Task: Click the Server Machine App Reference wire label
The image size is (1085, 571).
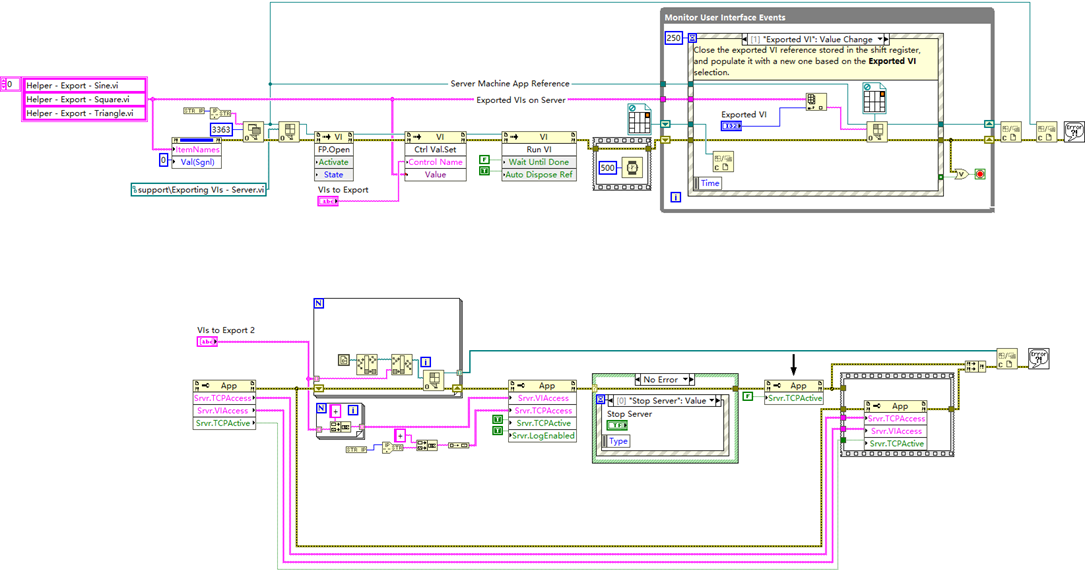Action: point(510,83)
